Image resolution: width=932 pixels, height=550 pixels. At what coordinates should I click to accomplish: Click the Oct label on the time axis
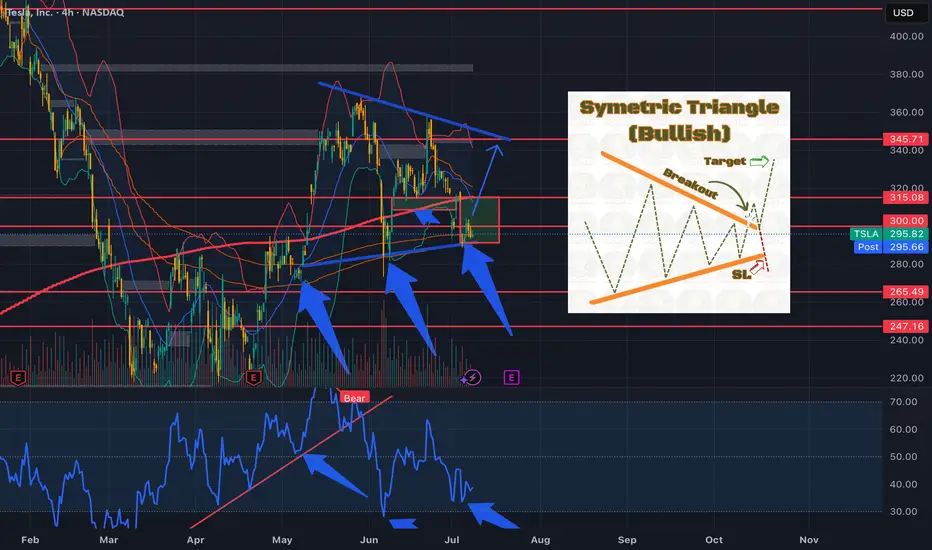pos(713,540)
